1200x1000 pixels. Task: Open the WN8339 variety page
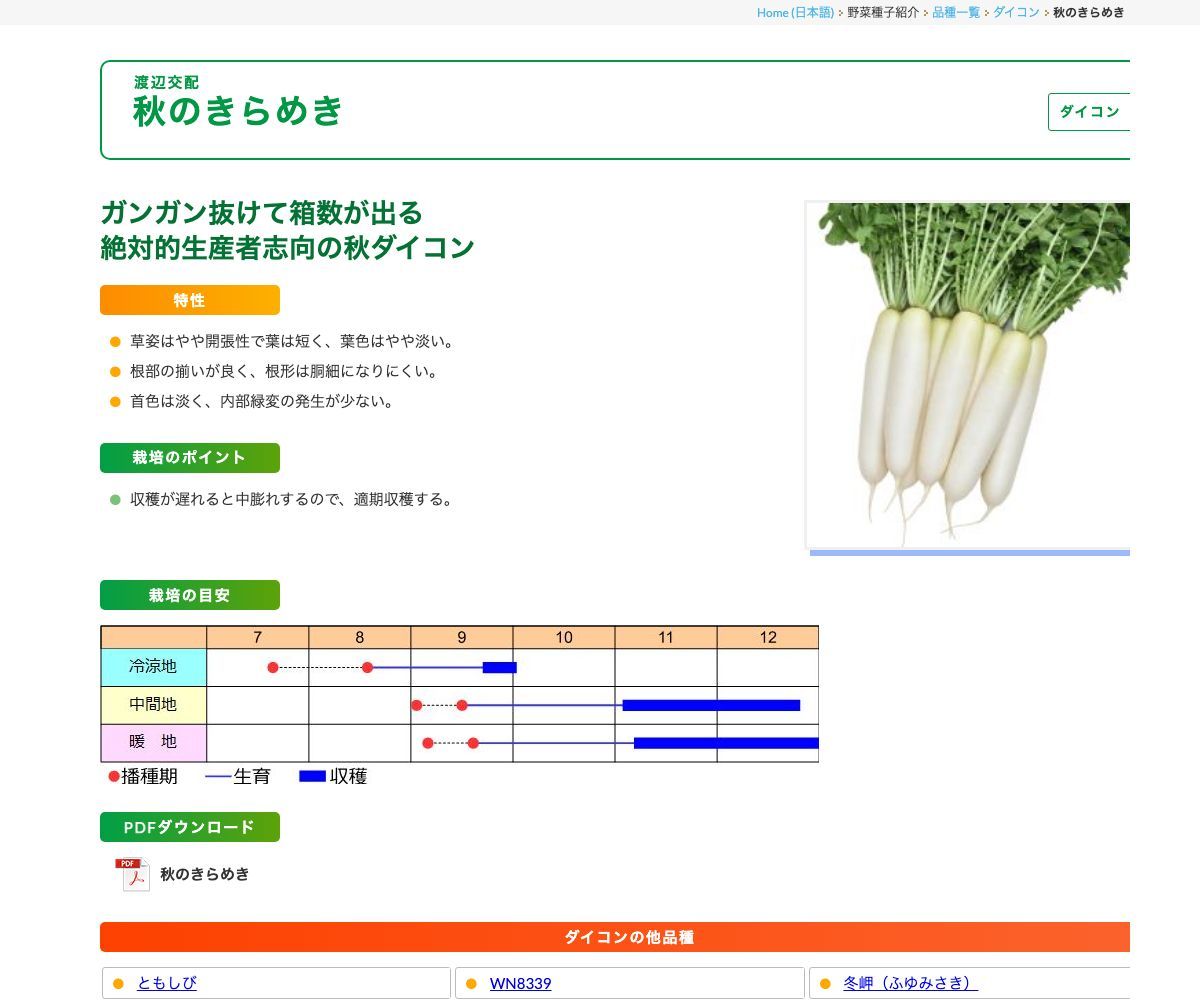[x=520, y=983]
